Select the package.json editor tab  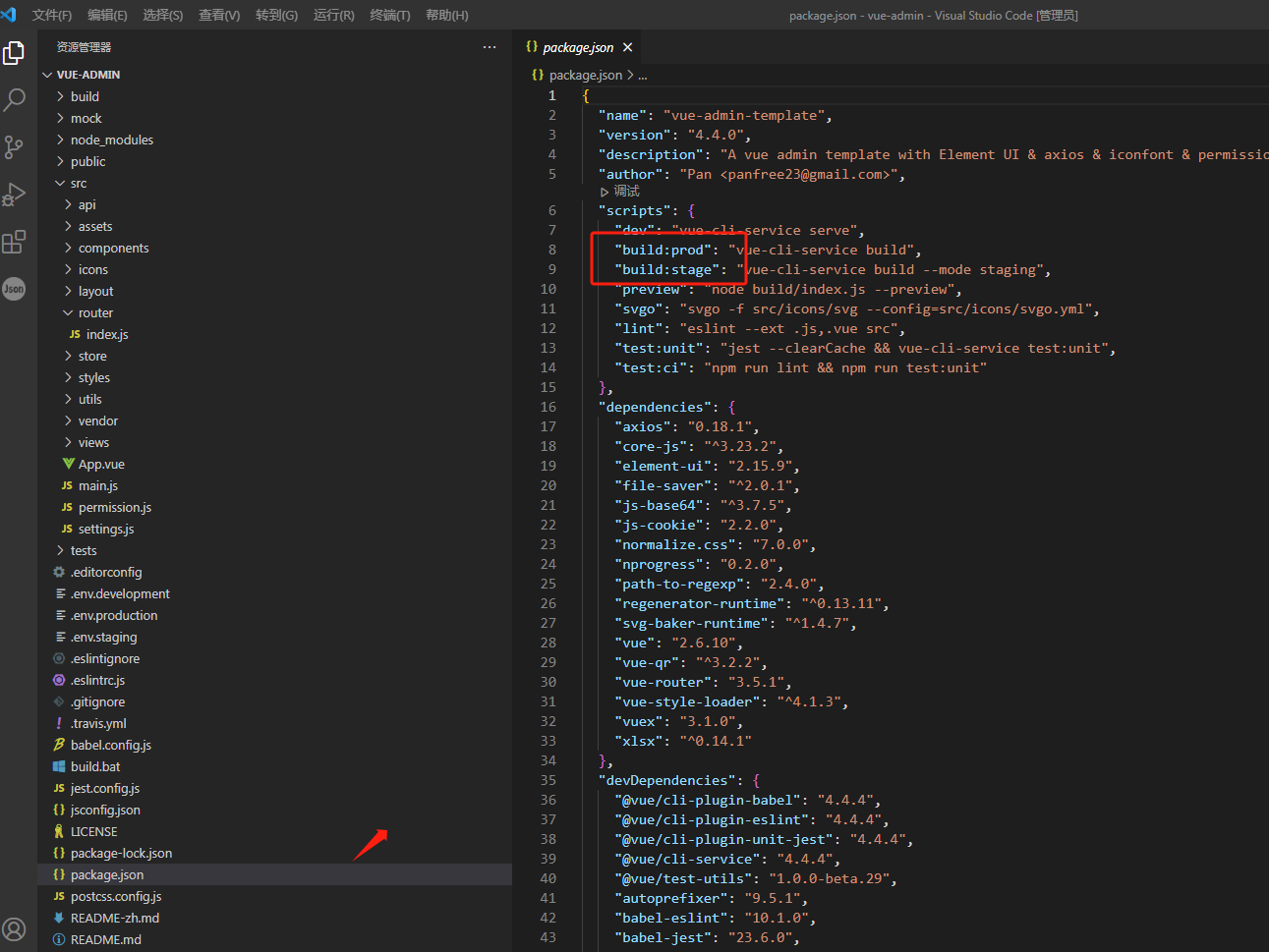point(578,47)
